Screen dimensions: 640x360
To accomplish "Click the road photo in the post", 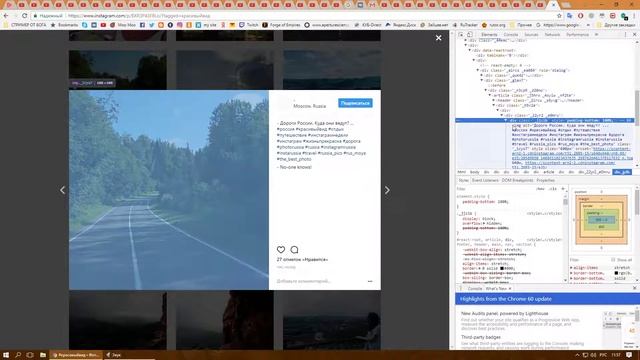I will (169, 190).
